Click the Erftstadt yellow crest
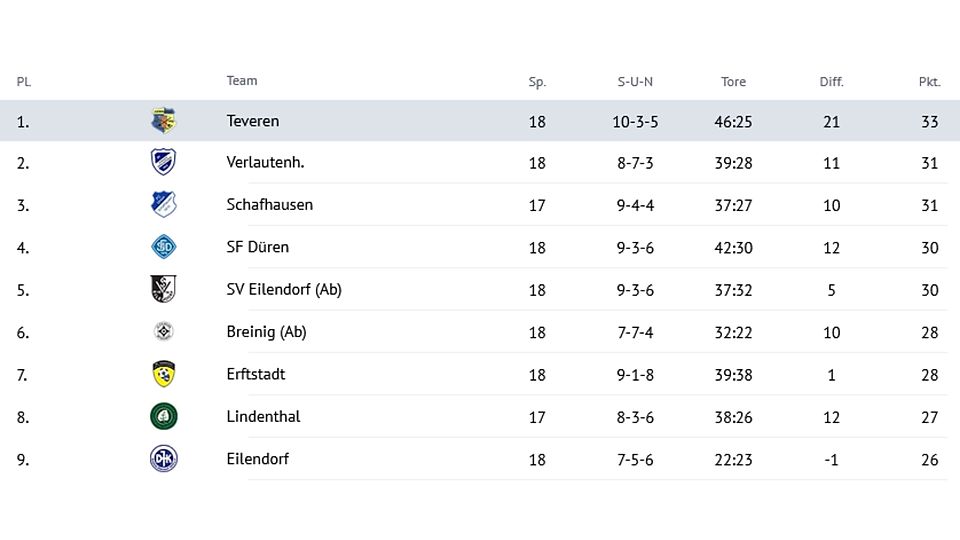This screenshot has width=960, height=540. click(x=163, y=373)
